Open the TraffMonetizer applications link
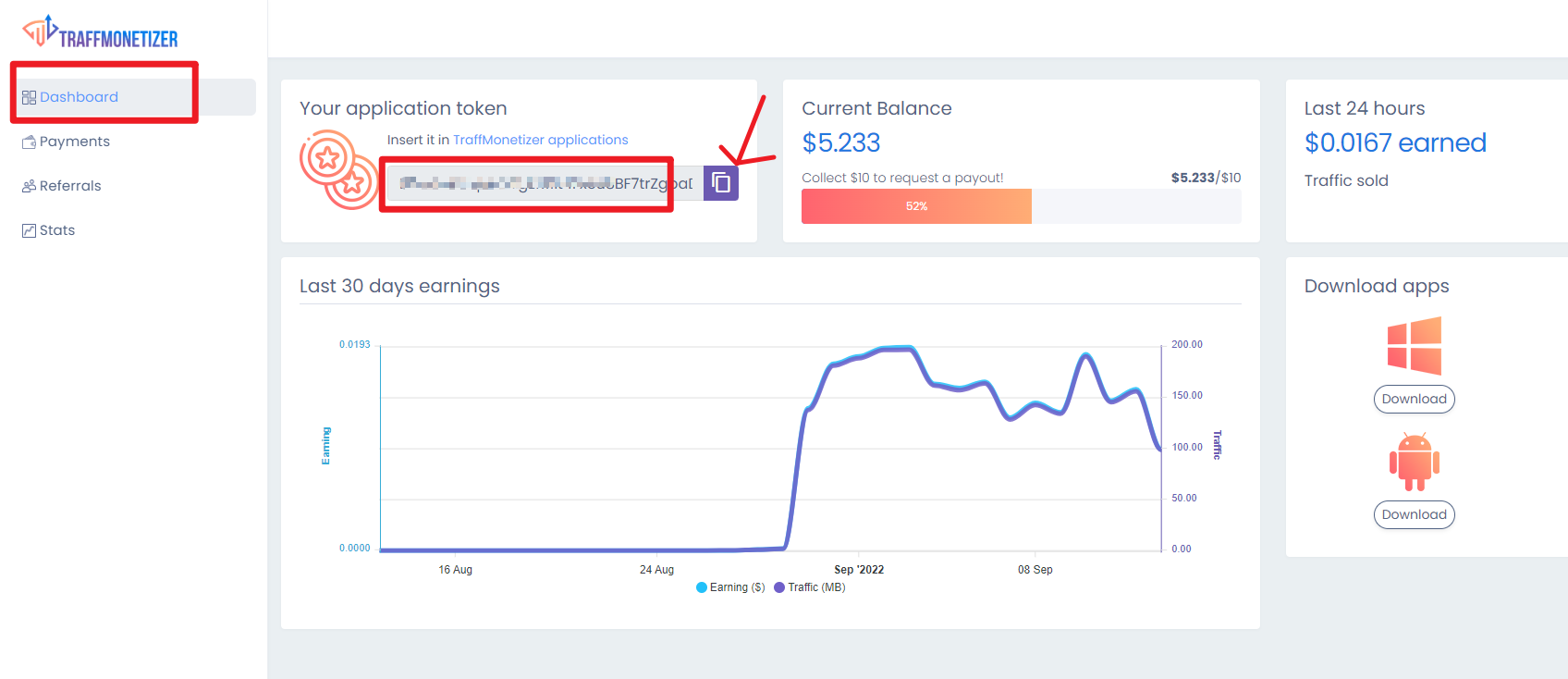This screenshot has width=1568, height=679. tap(540, 140)
